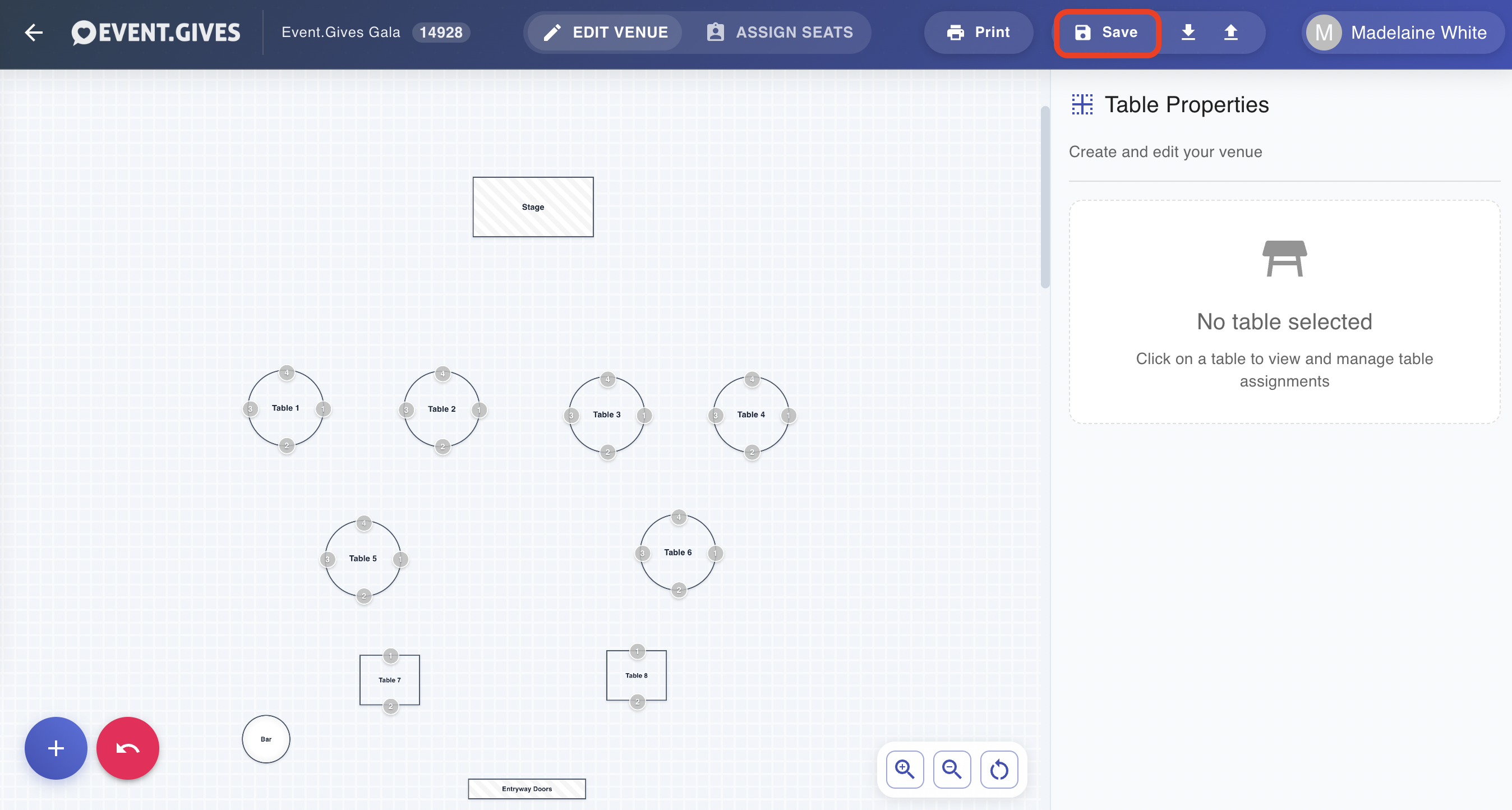Reset canvas zoom rotation icon
1512x810 pixels.
[x=998, y=769]
